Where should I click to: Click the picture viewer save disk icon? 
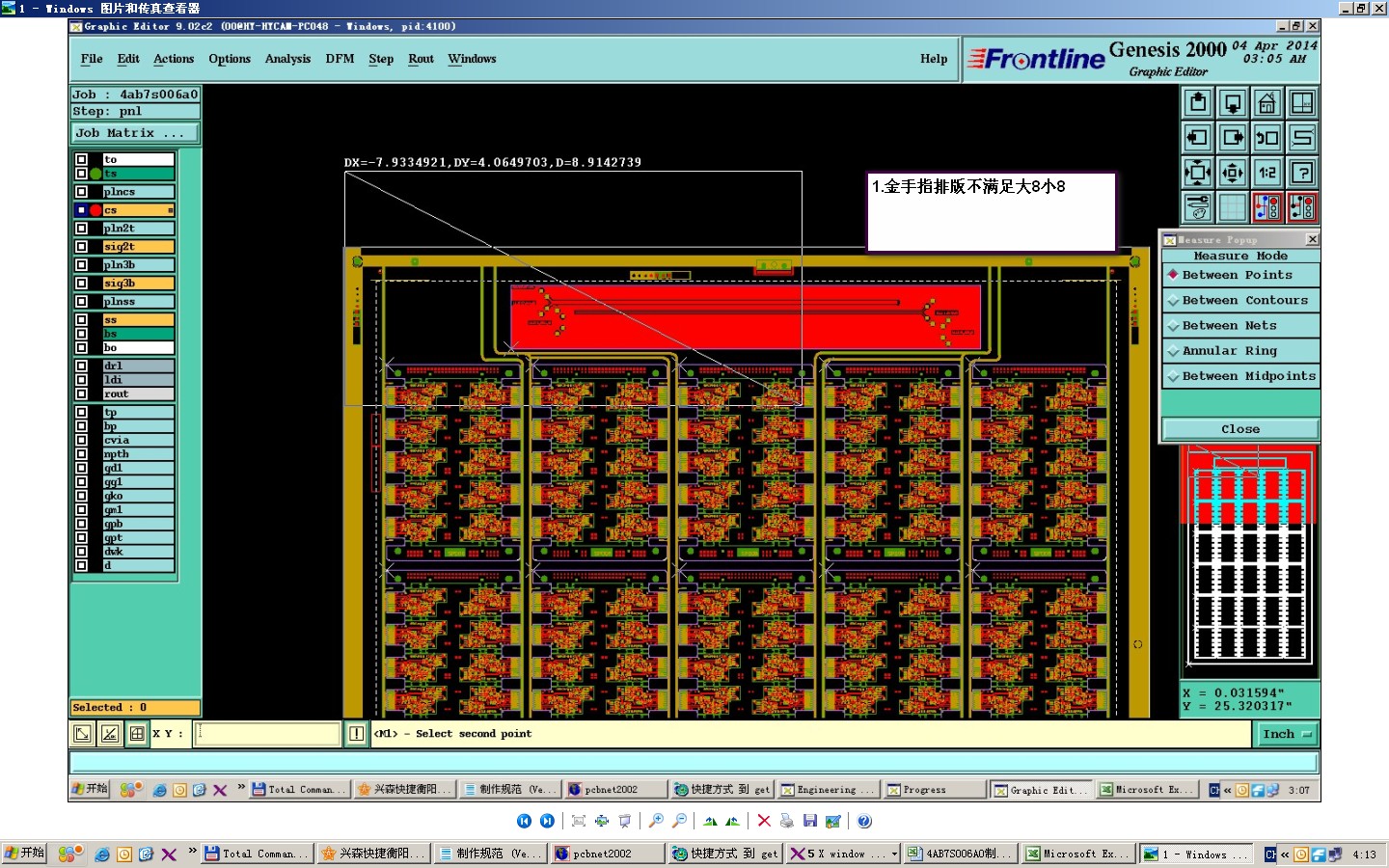(810, 821)
